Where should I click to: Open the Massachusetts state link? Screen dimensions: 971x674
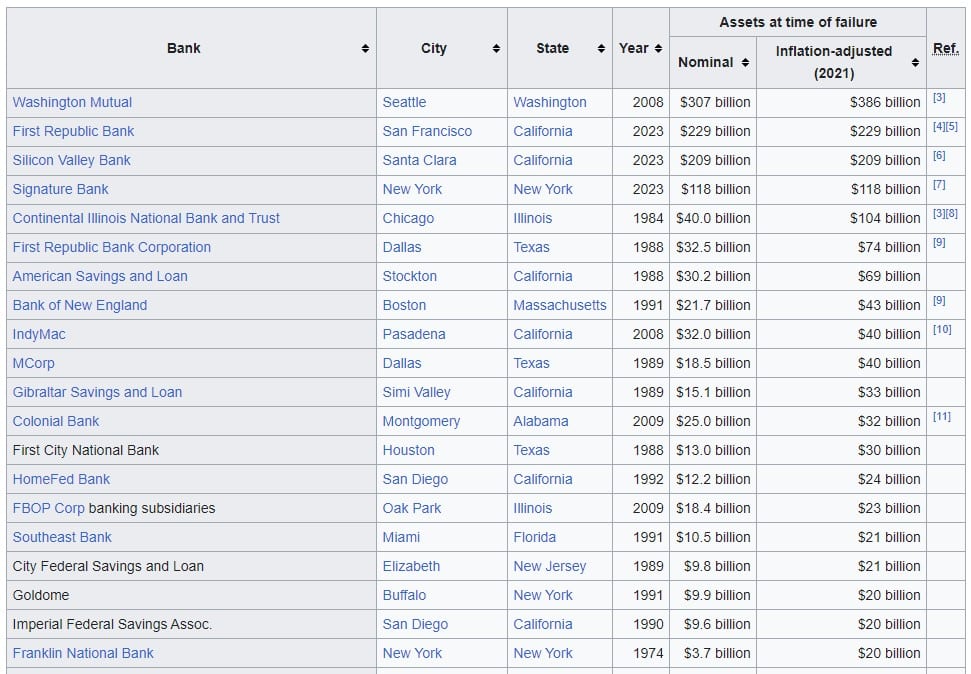[x=560, y=305]
